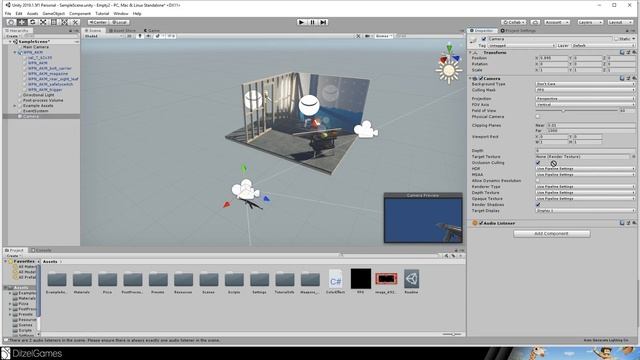Open Transform component gear settings
This screenshot has height=360, width=640.
[x=633, y=52]
